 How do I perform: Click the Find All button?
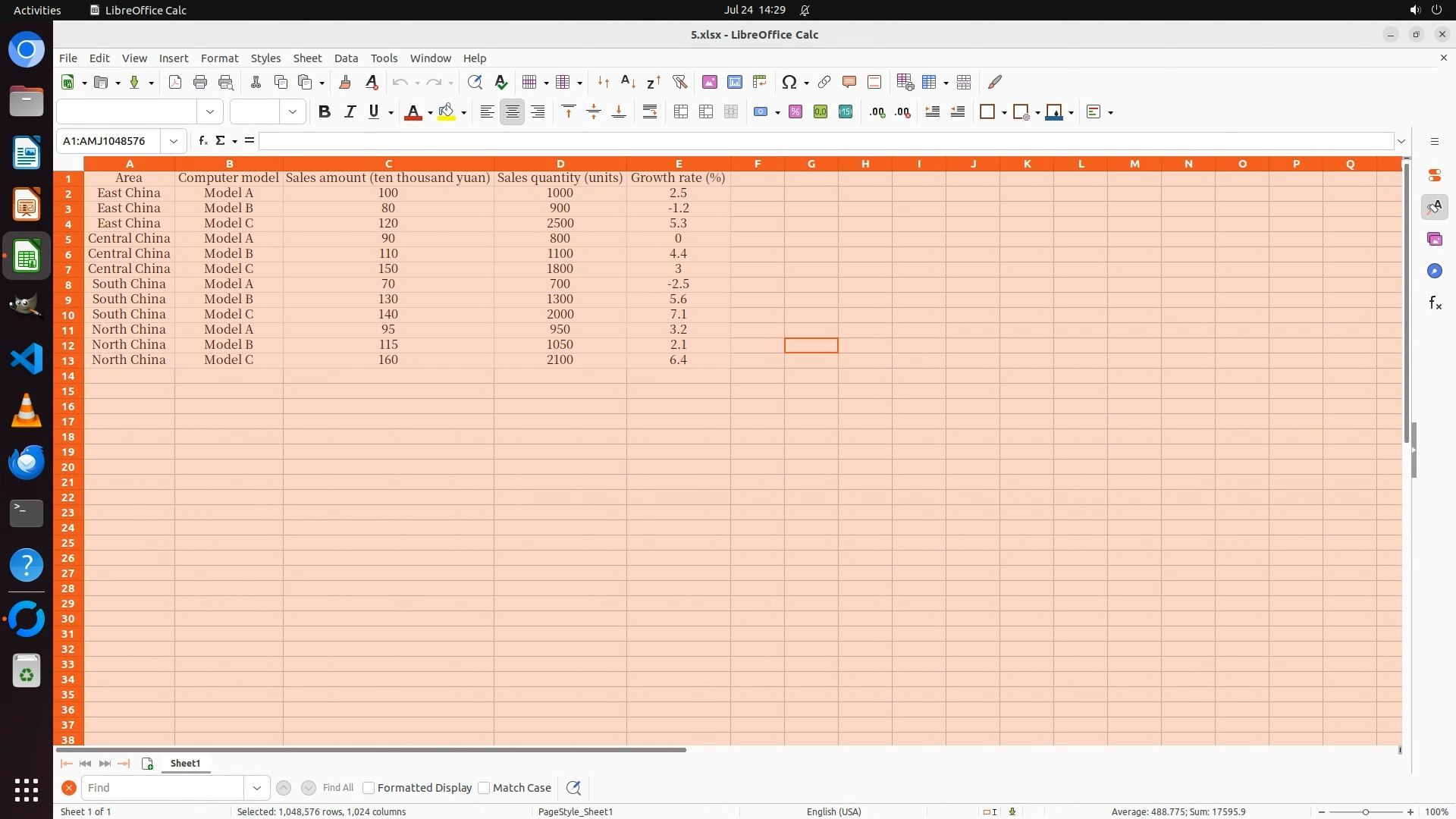click(337, 788)
